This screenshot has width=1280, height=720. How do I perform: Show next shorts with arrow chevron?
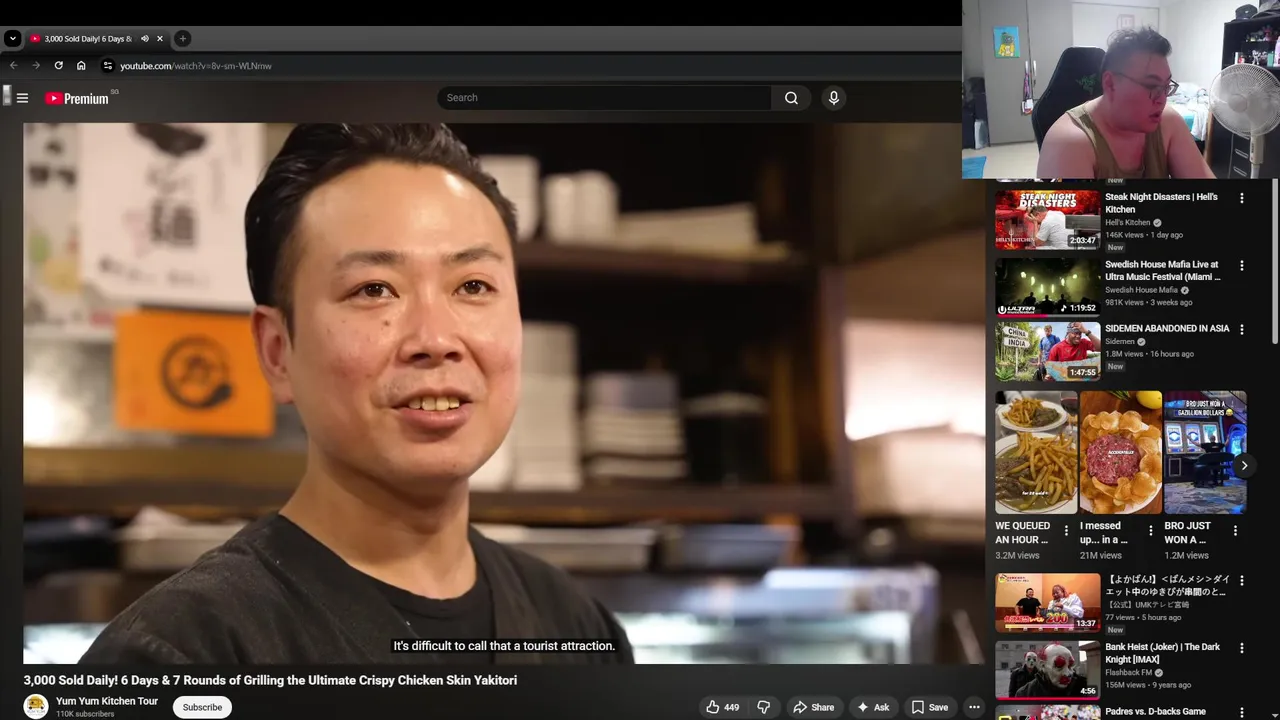point(1244,466)
